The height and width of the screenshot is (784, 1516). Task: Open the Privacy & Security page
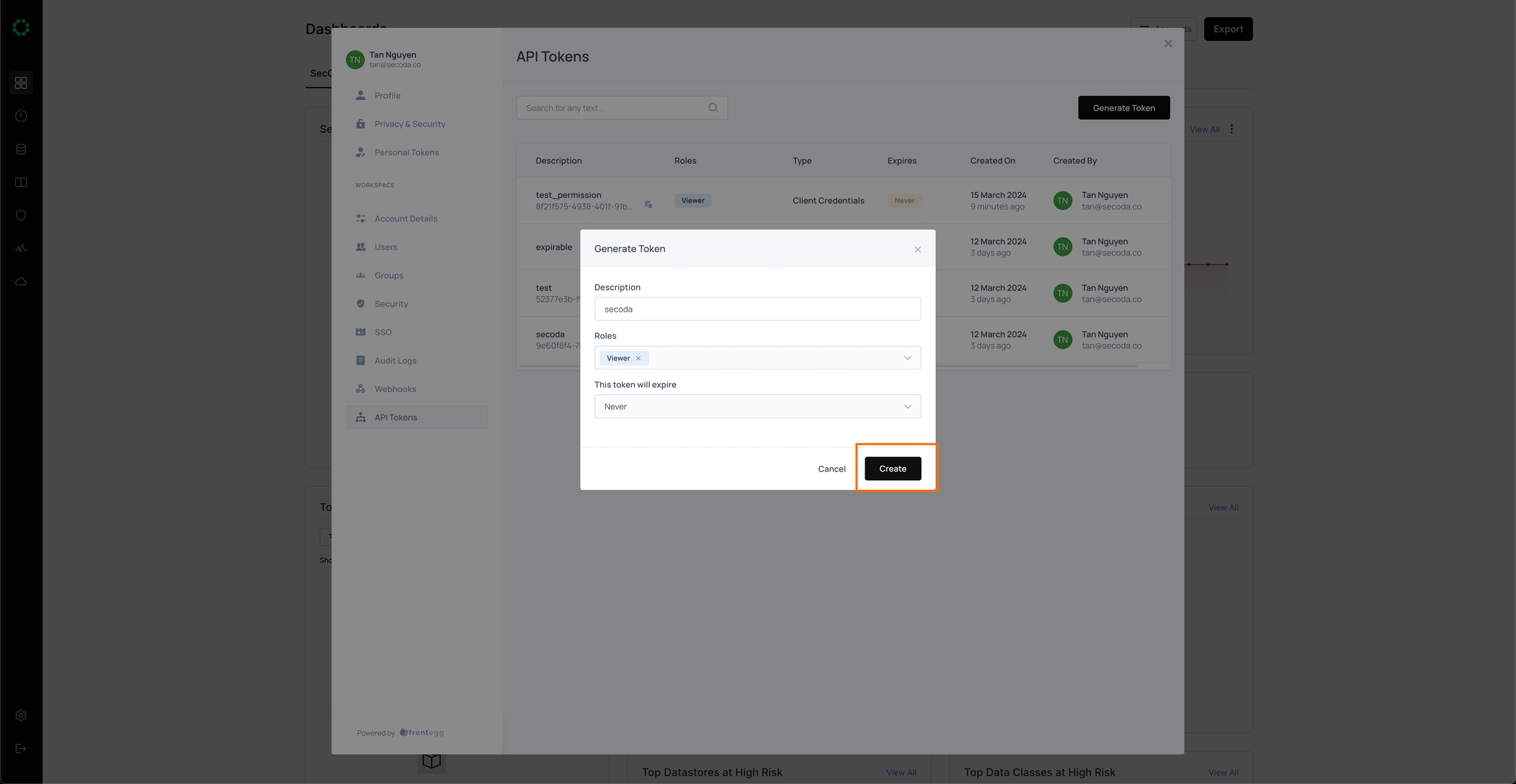click(409, 124)
